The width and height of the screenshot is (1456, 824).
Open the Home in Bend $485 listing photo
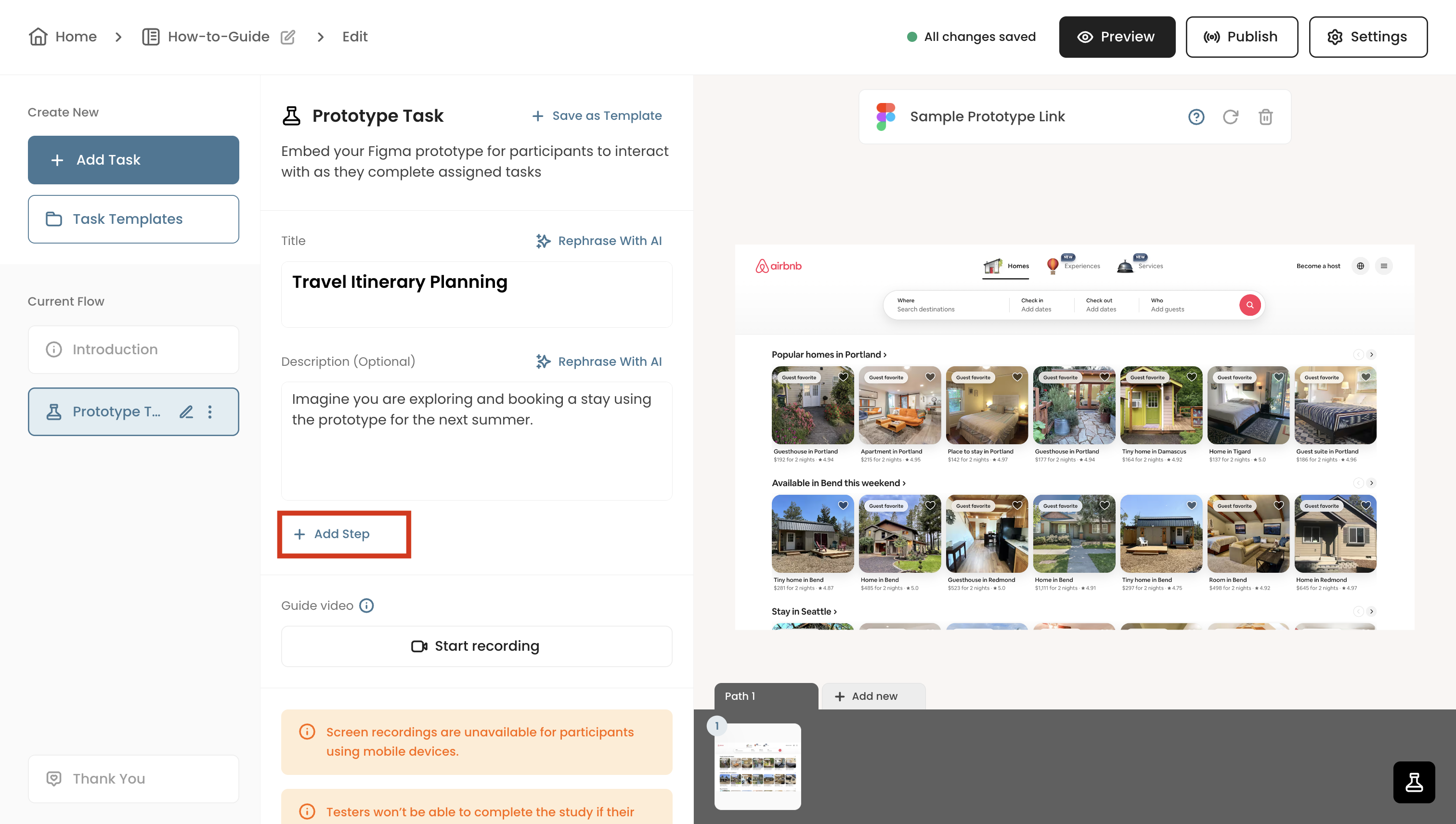click(899, 534)
